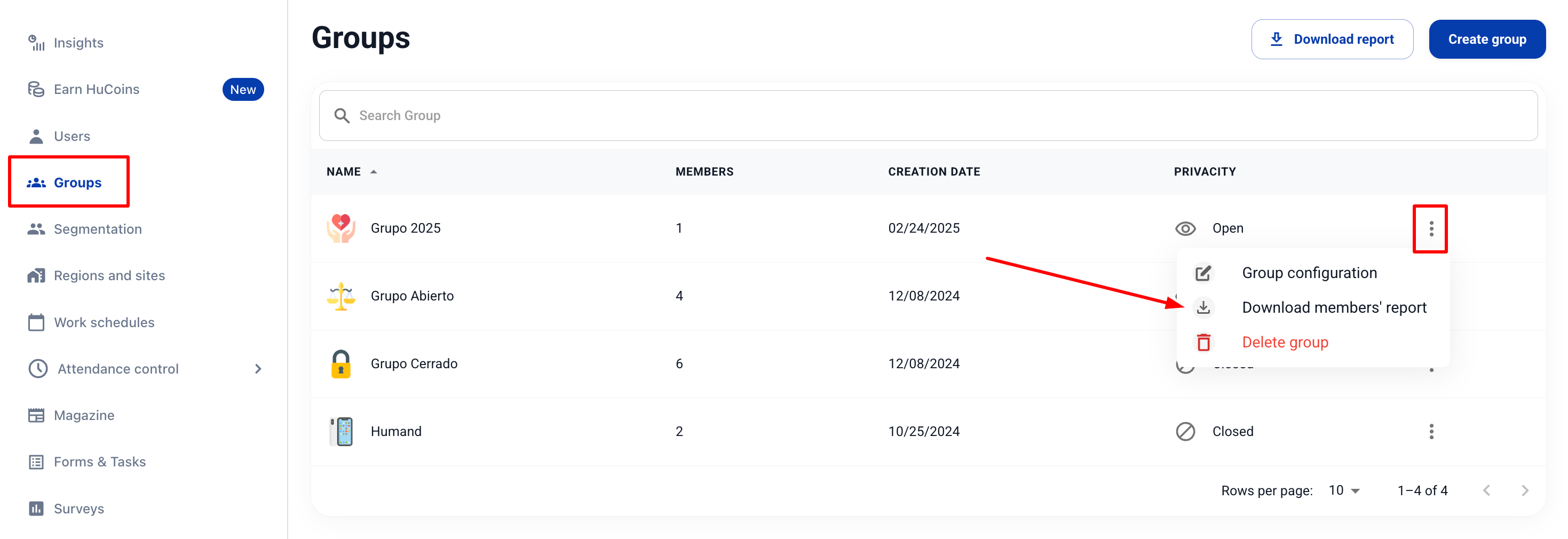
Task: Click the search magnifier icon
Action: pyautogui.click(x=342, y=116)
